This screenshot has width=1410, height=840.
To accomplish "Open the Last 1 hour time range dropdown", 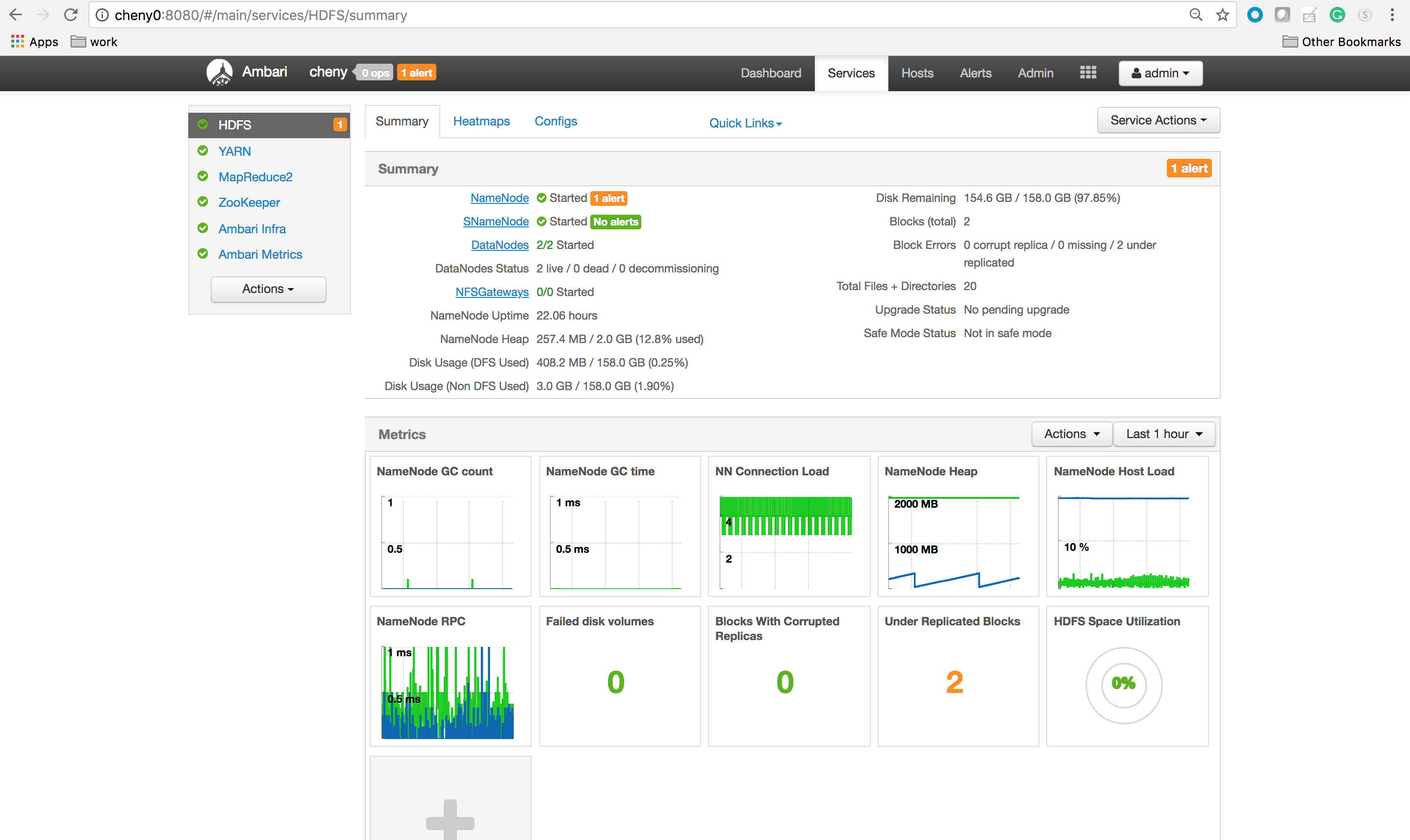I will 1164,434.
